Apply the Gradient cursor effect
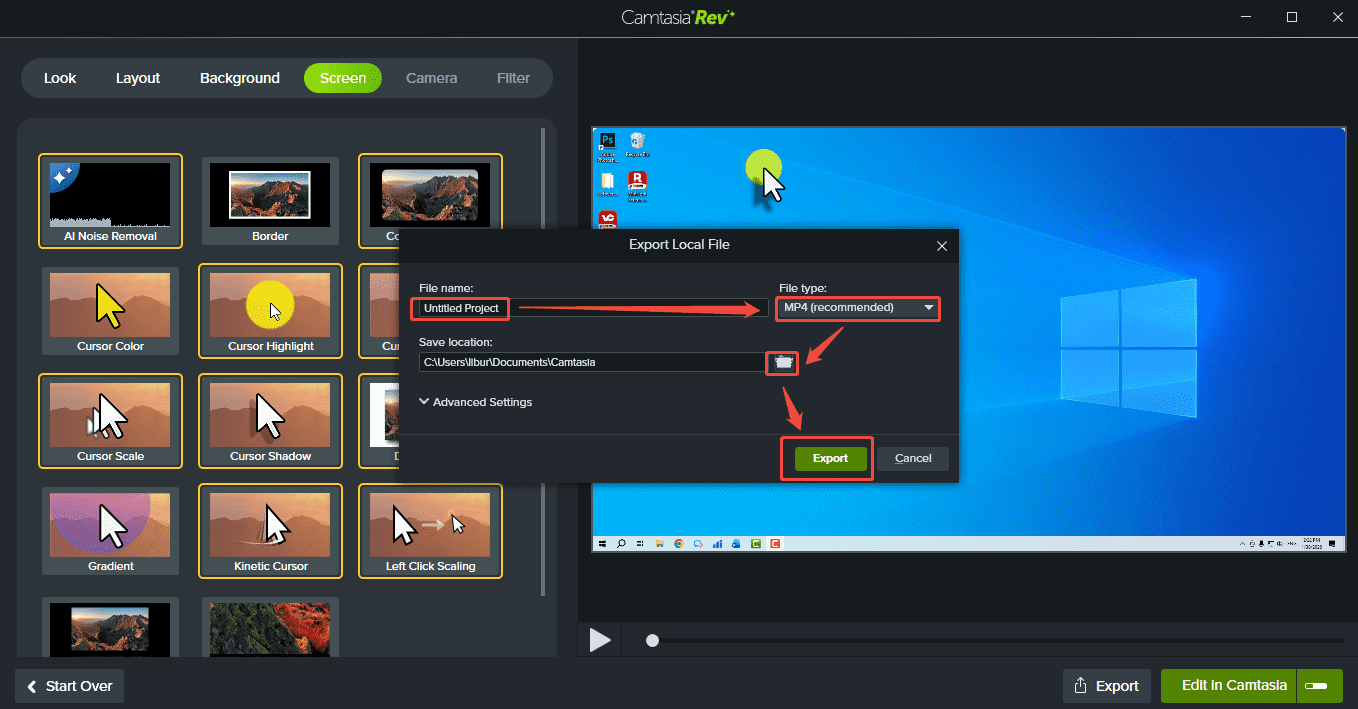1358x709 pixels. (110, 531)
